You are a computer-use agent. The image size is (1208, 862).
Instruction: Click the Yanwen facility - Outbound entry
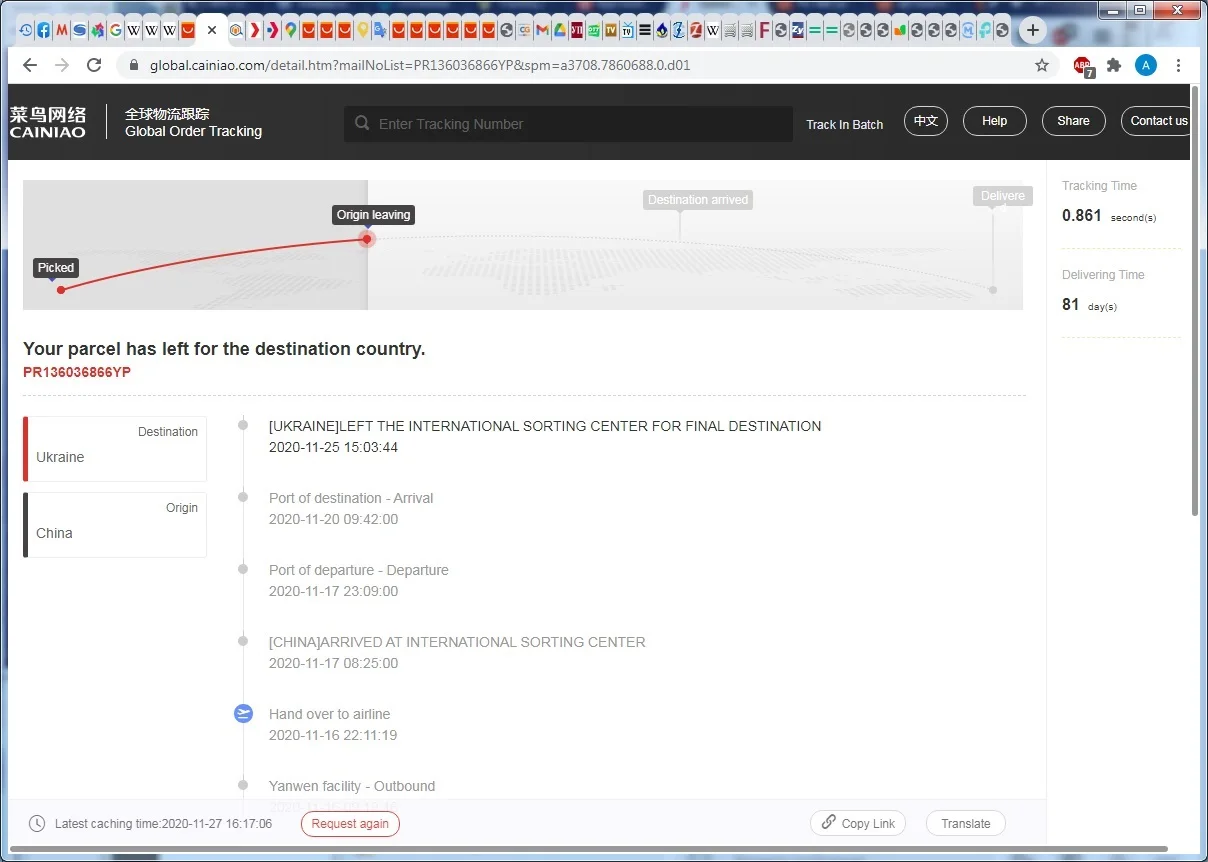pyautogui.click(x=352, y=786)
